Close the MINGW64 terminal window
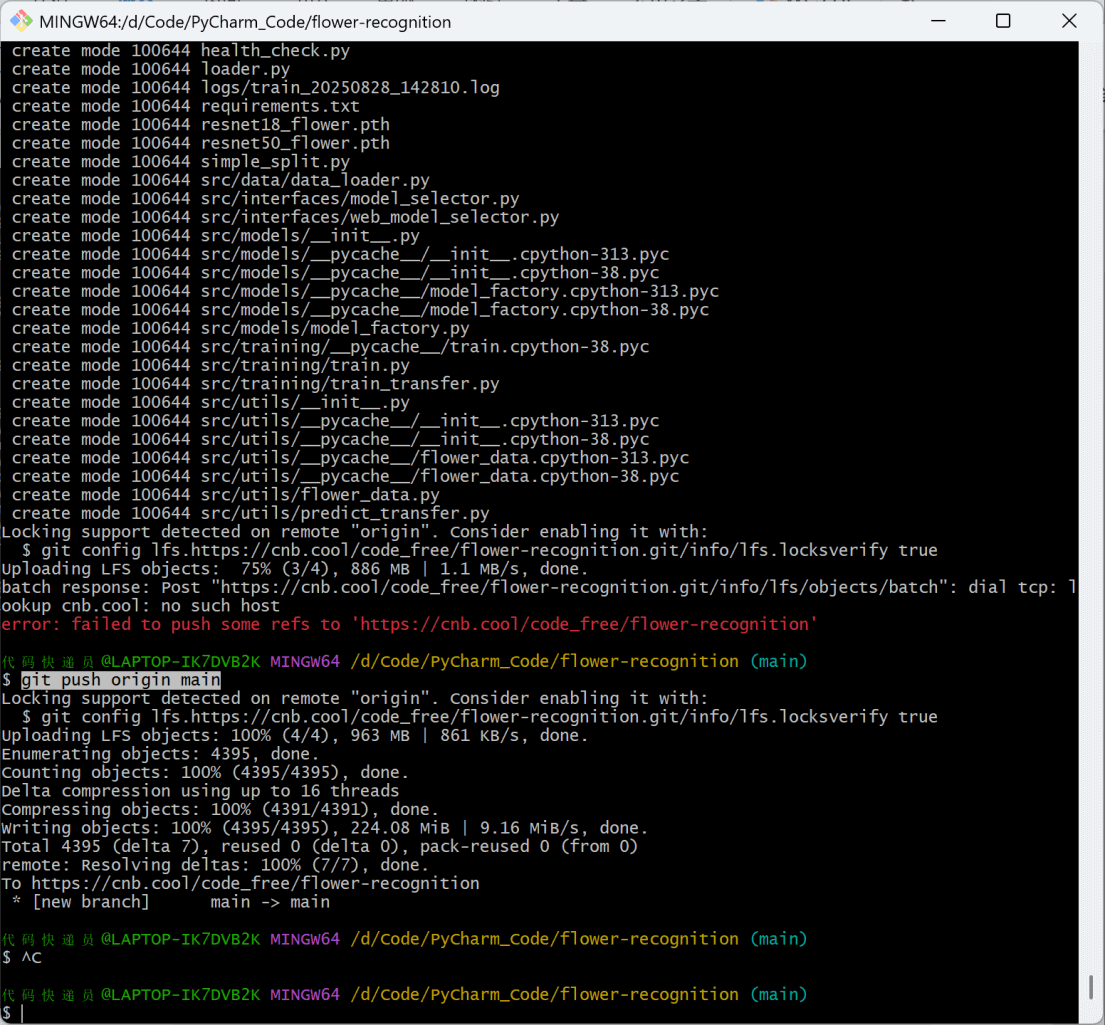Image resolution: width=1106 pixels, height=1026 pixels. coord(1069,21)
